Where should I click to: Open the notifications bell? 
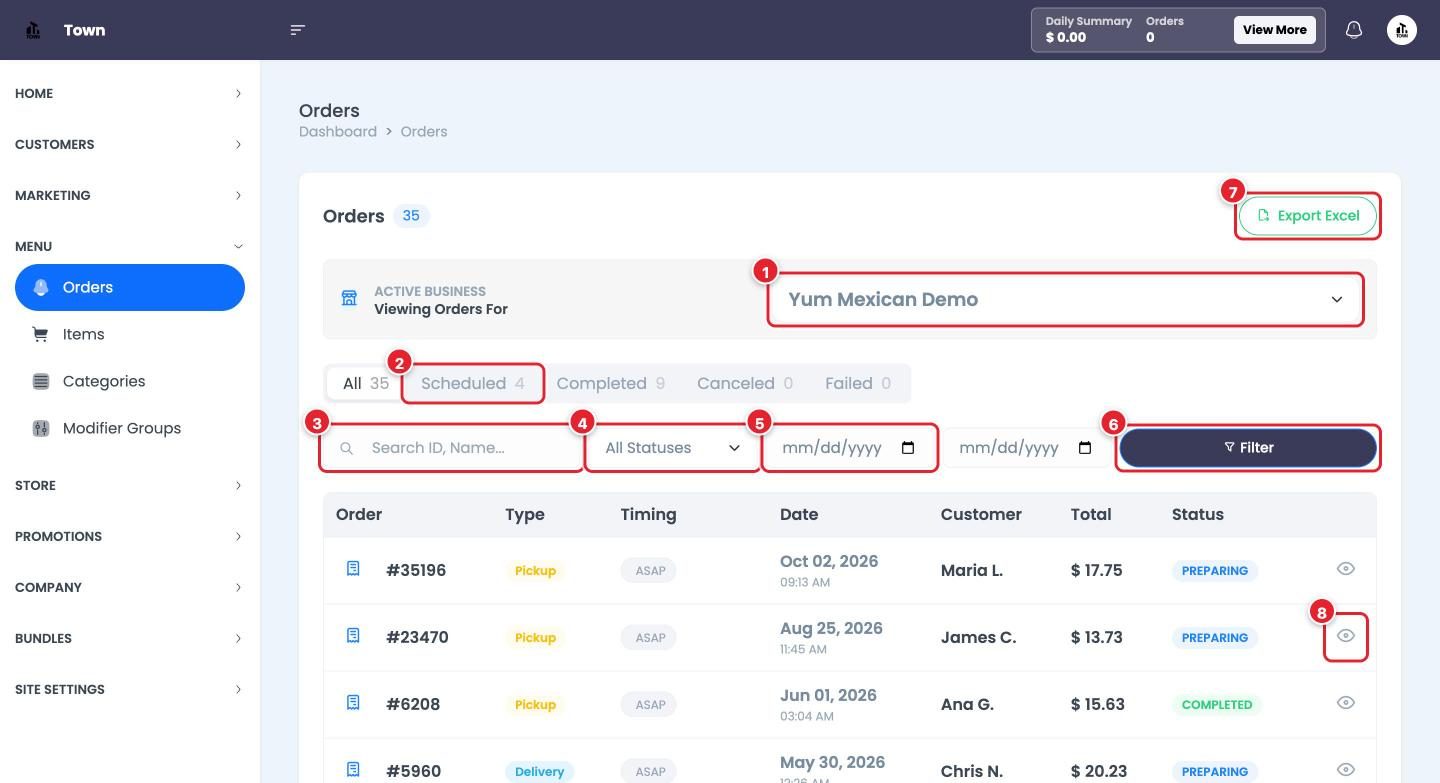1354,30
